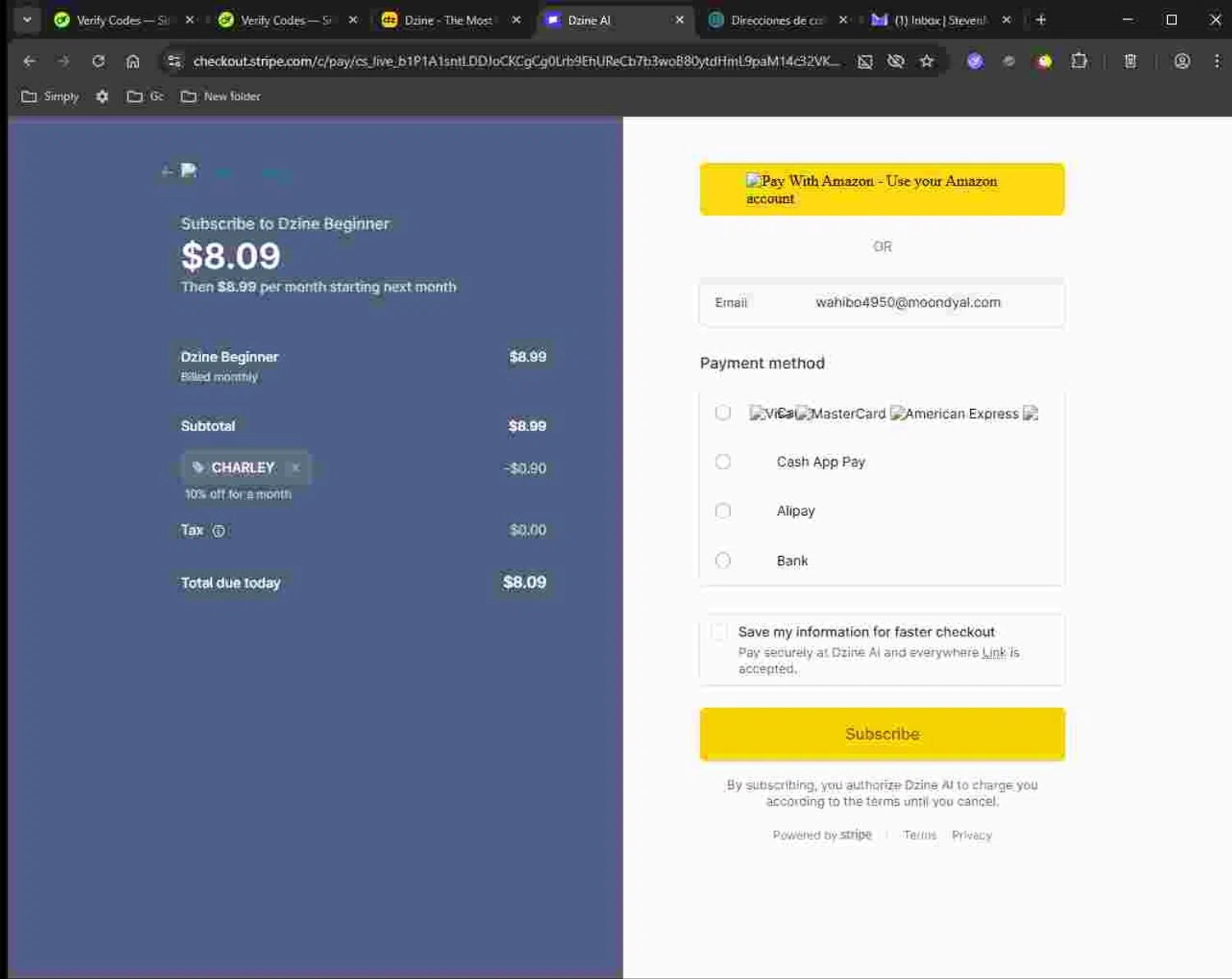This screenshot has height=979, width=1232.
Task: Open the Gc bookmarks folder
Action: point(145,96)
